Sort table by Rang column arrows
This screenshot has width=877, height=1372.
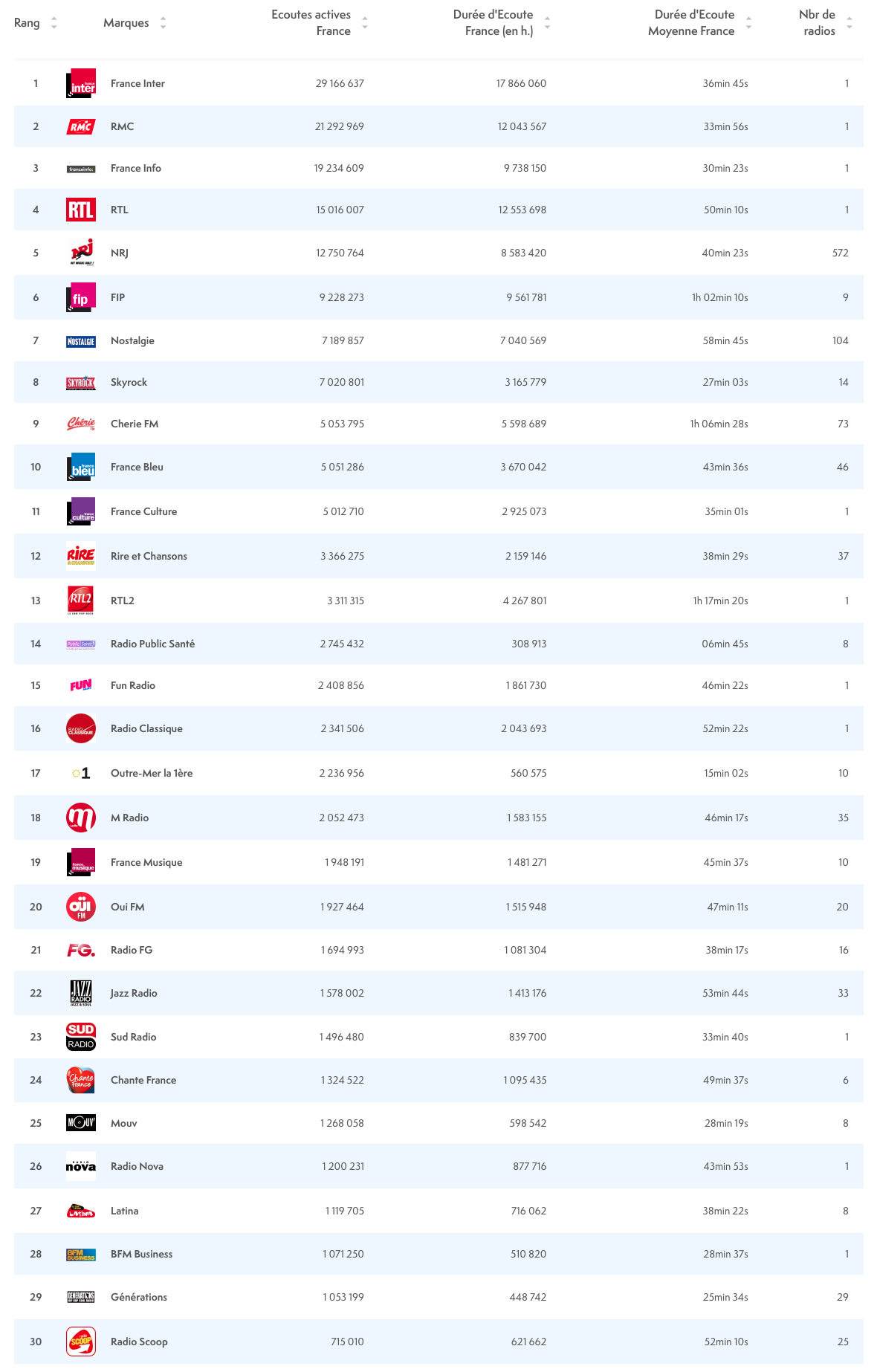pos(54,23)
